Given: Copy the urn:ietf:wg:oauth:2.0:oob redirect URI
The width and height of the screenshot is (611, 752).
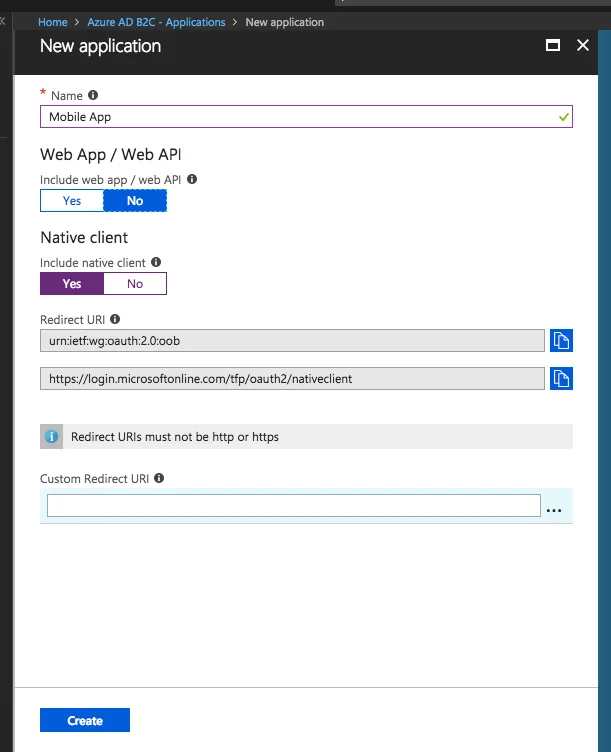Looking at the screenshot, I should tap(561, 341).
